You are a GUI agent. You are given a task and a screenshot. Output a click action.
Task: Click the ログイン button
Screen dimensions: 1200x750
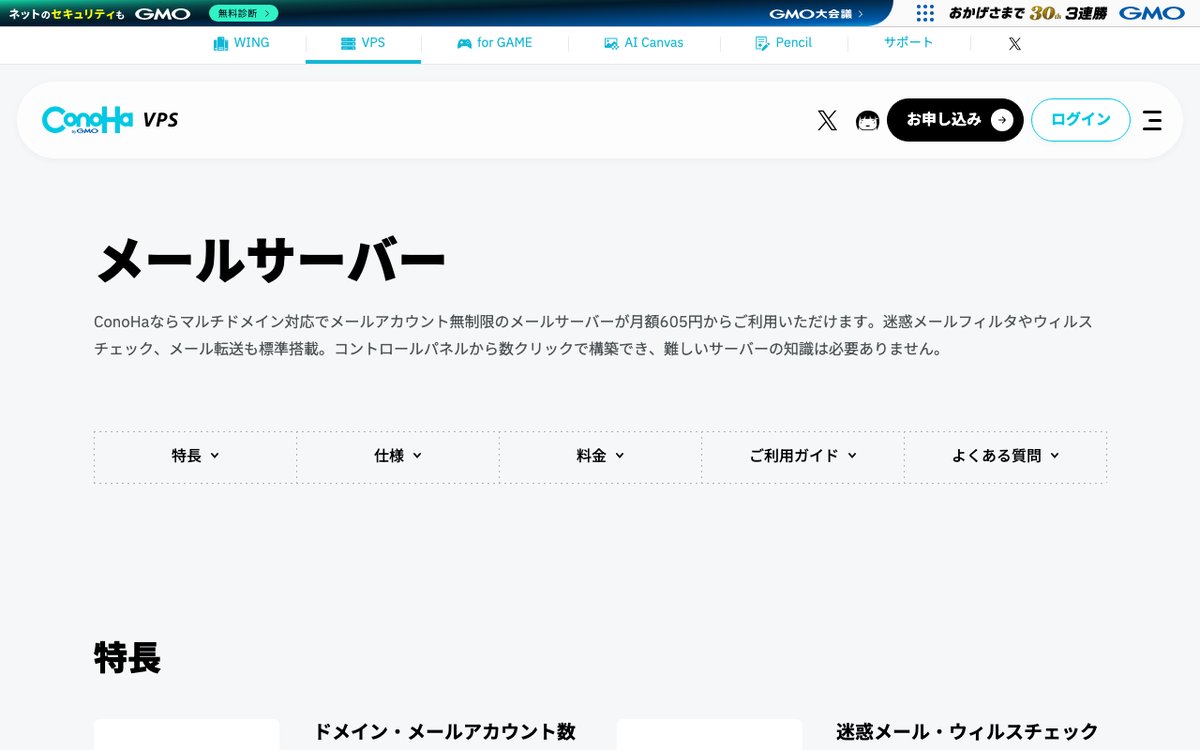1081,120
